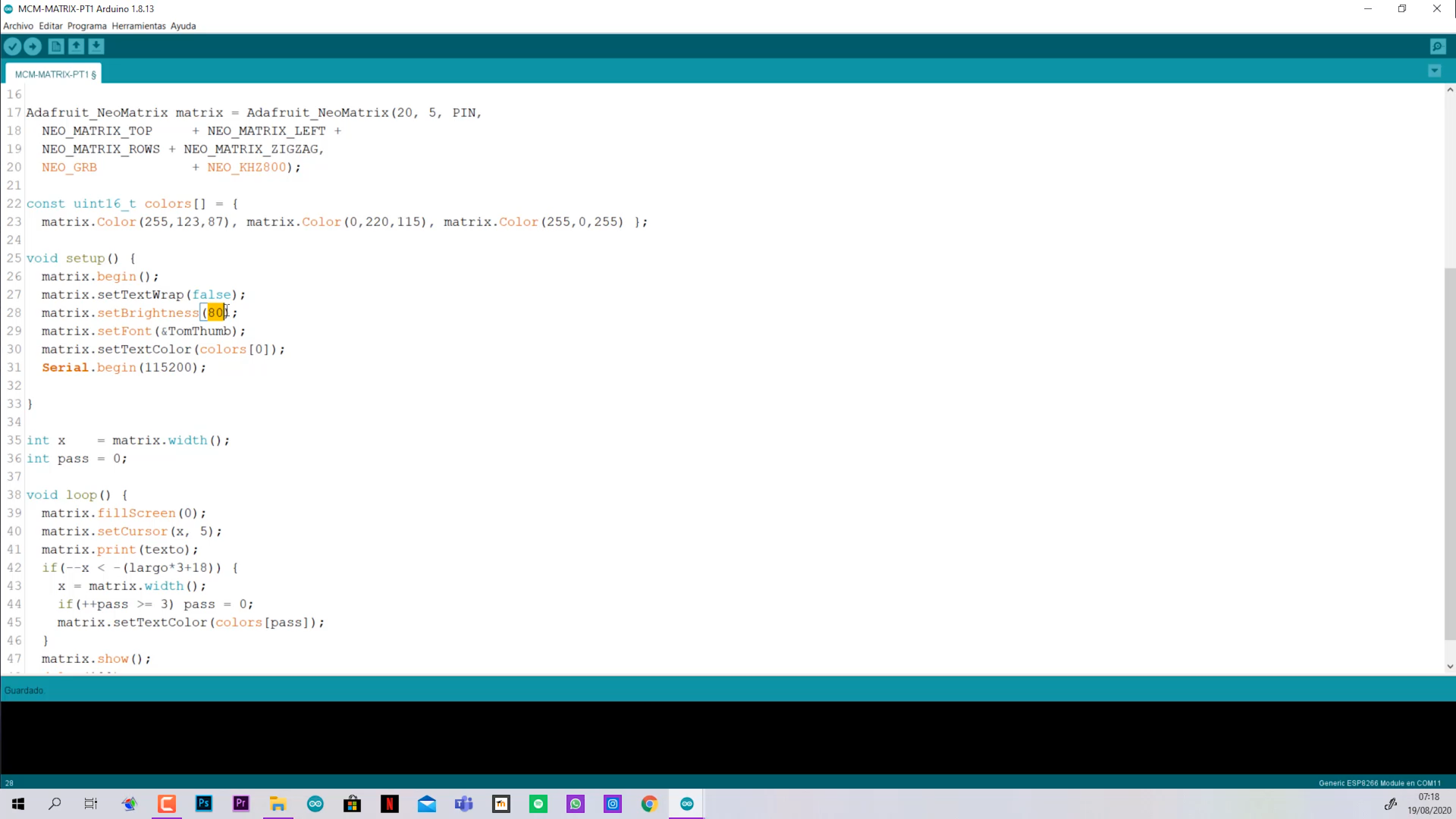This screenshot has height=819, width=1456.
Task: Click the Guardado status message
Action: (x=24, y=691)
